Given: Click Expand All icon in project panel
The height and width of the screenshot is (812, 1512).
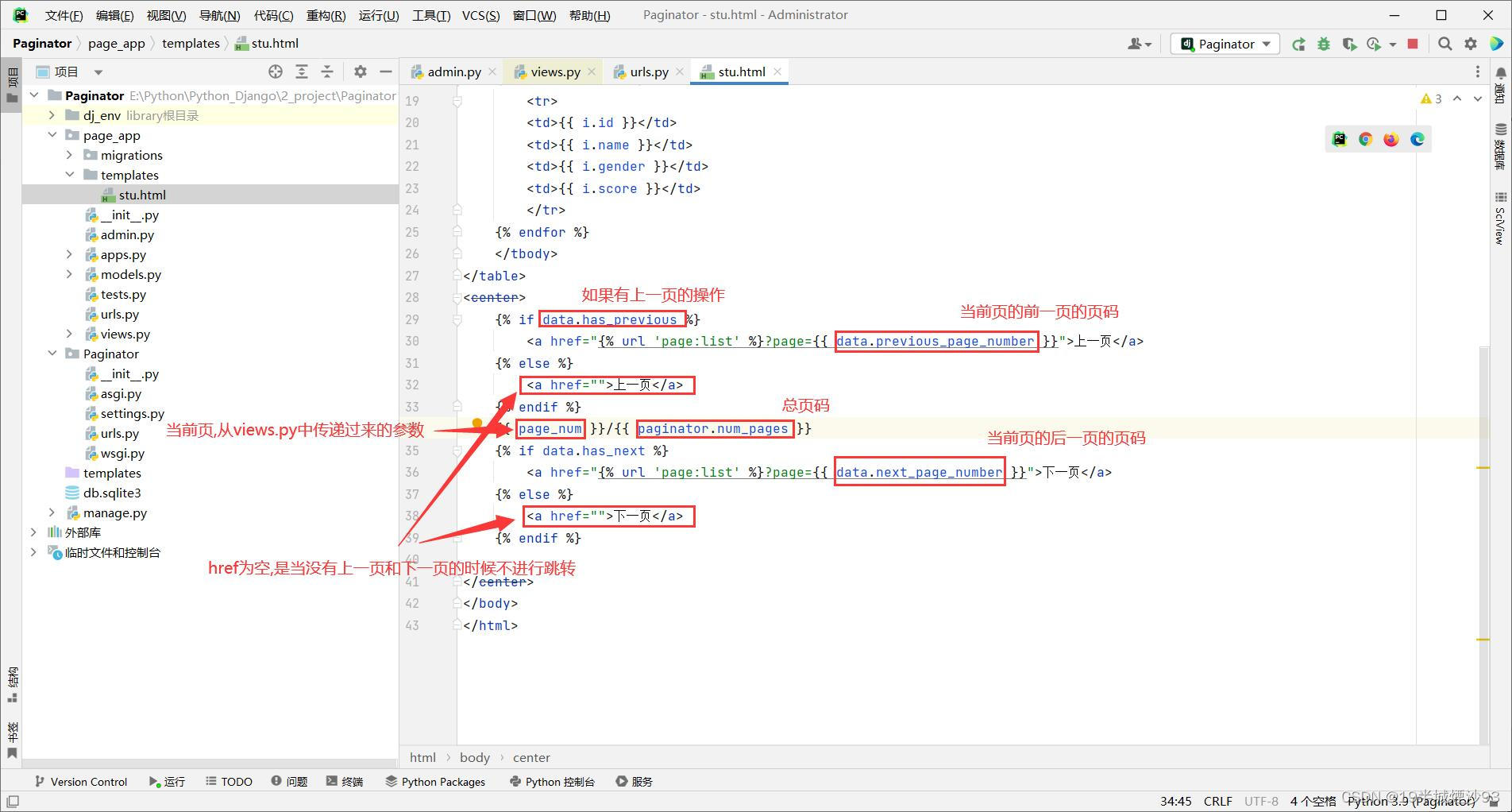Looking at the screenshot, I should tap(302, 72).
